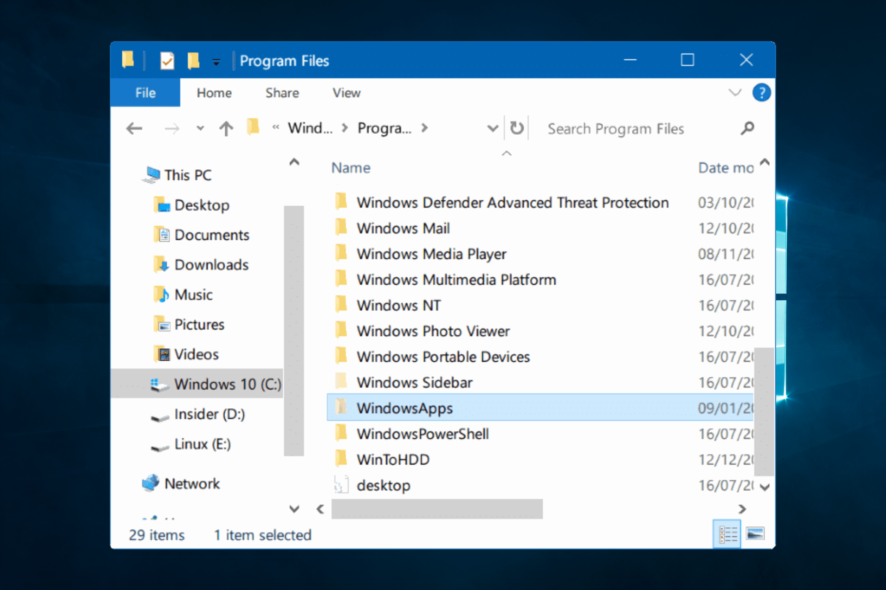The image size is (886, 590).
Task: Click the WinToHDD folder icon
Action: pyautogui.click(x=341, y=458)
